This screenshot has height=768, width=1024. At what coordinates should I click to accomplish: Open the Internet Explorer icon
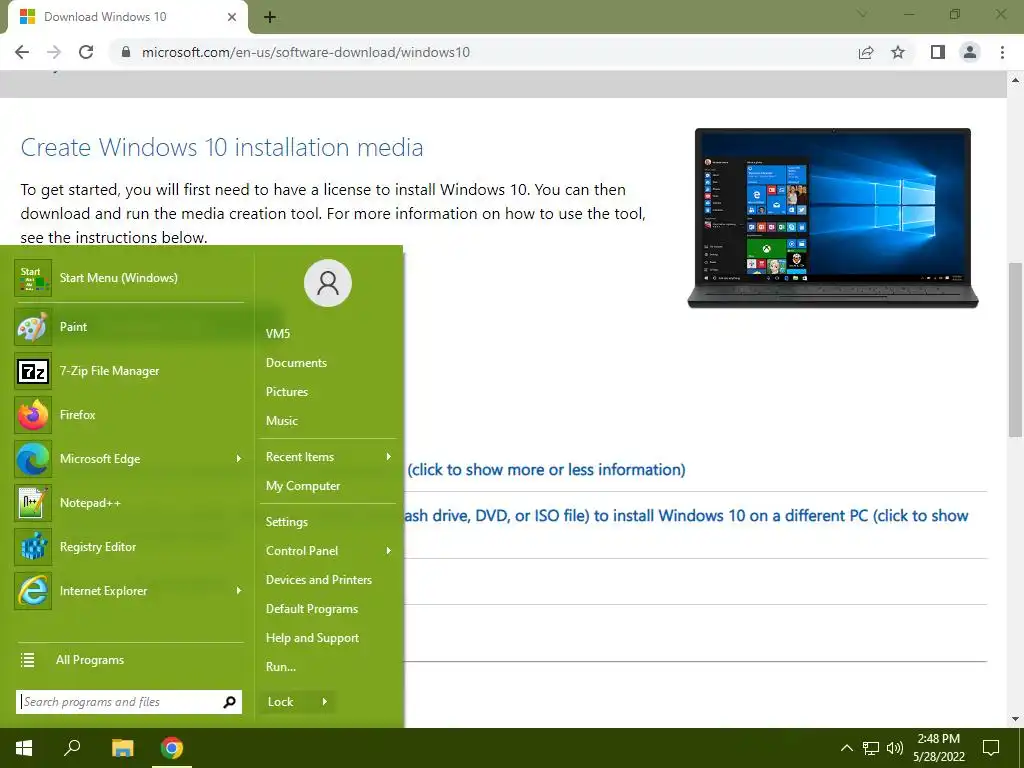point(33,590)
